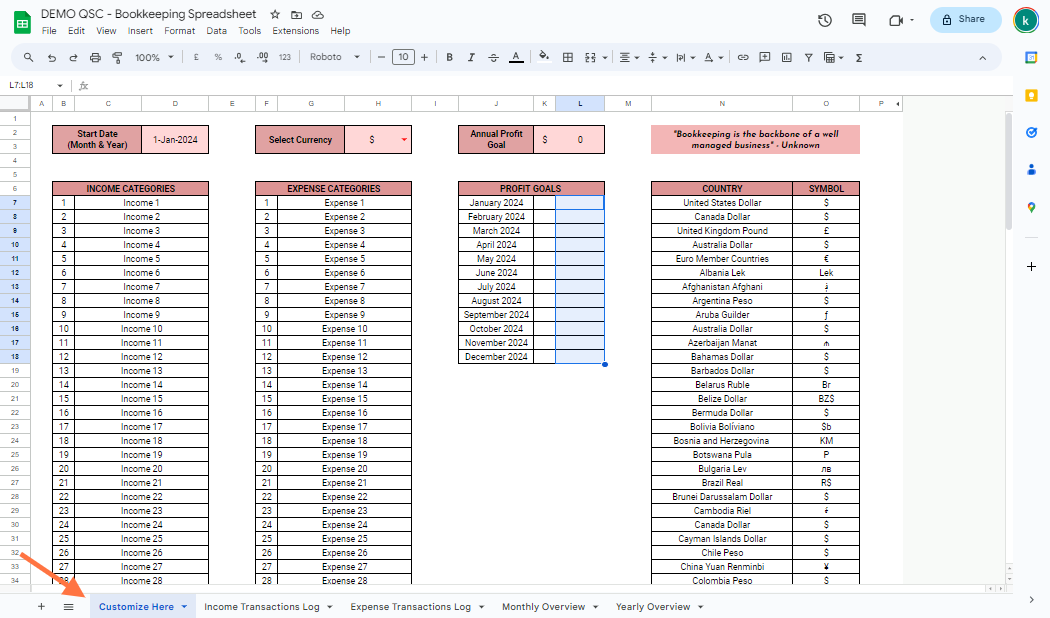Show all sheets list

click(x=68, y=607)
